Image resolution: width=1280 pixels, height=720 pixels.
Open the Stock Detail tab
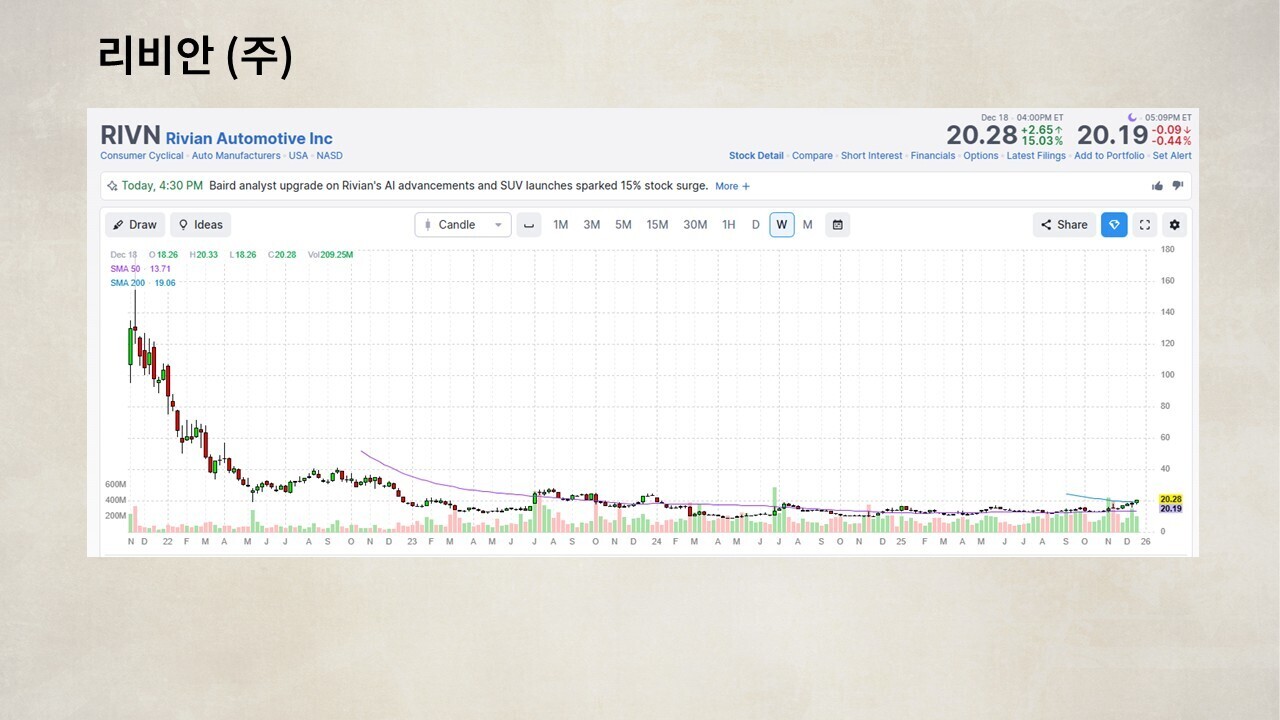tap(756, 156)
